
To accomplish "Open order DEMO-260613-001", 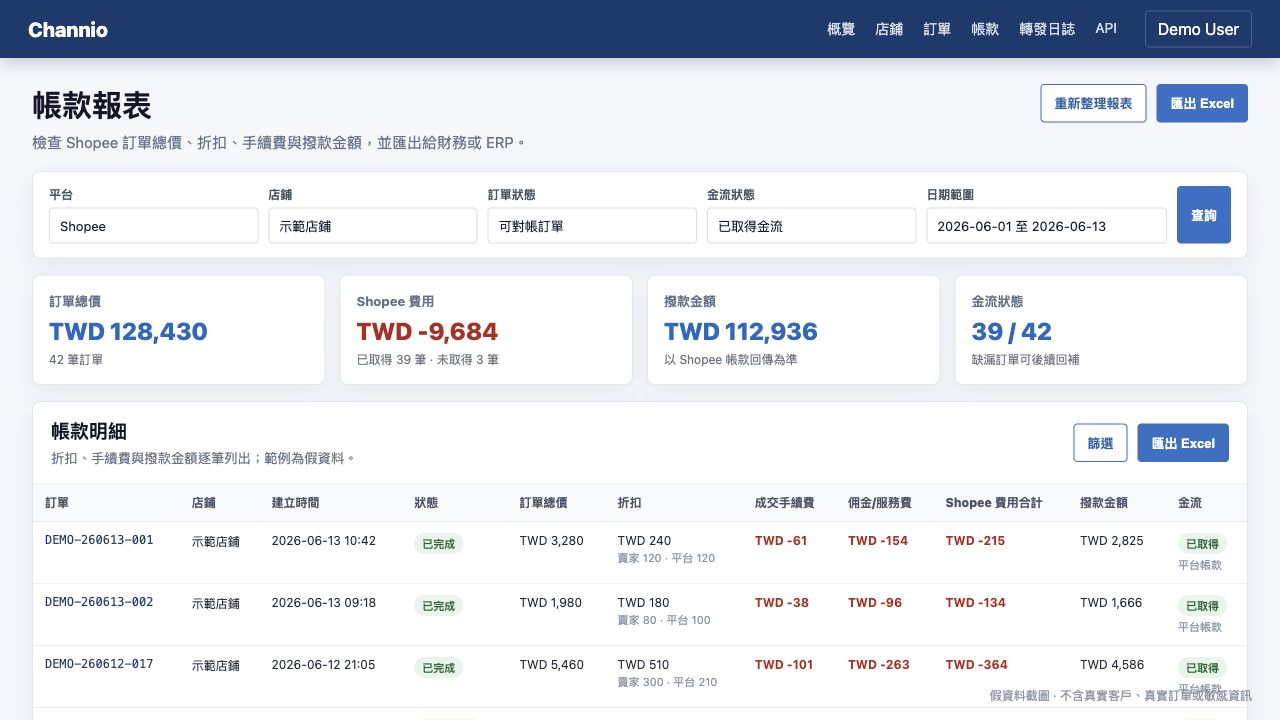I will (x=99, y=540).
